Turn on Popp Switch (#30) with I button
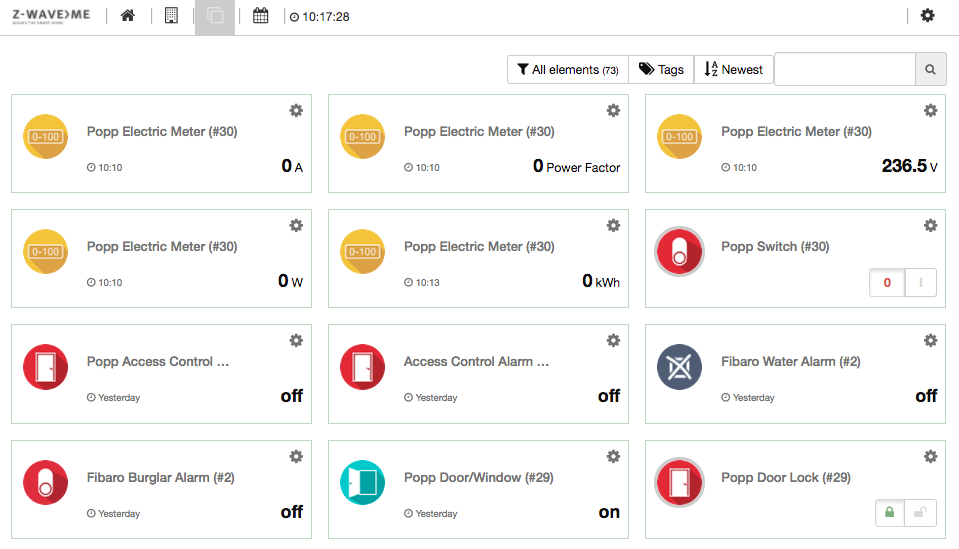 (x=920, y=282)
